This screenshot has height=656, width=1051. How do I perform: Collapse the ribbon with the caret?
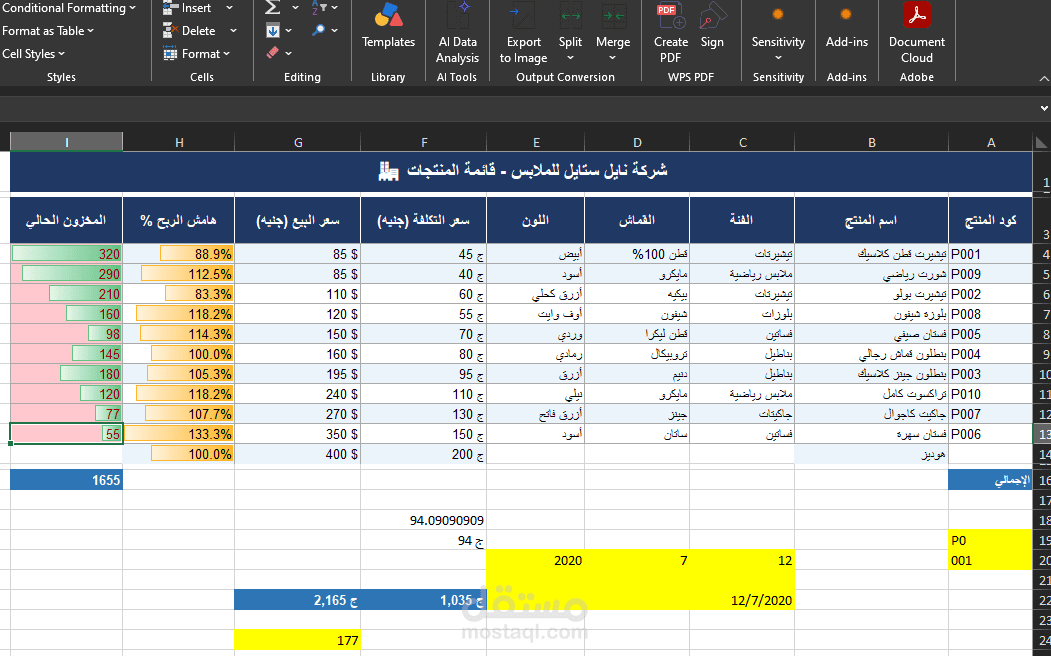1043,79
